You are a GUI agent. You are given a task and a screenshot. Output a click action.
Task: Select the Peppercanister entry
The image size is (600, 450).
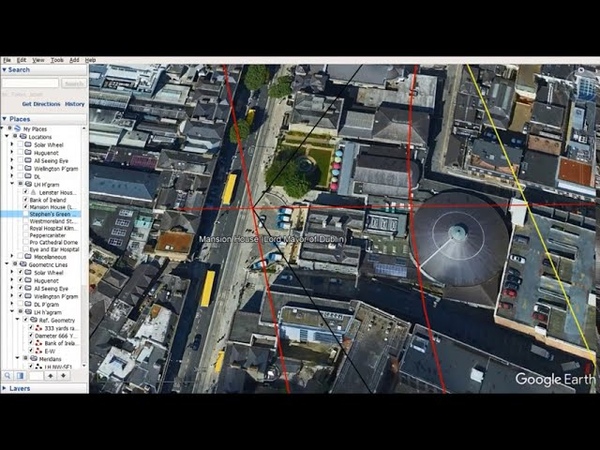click(x=47, y=235)
